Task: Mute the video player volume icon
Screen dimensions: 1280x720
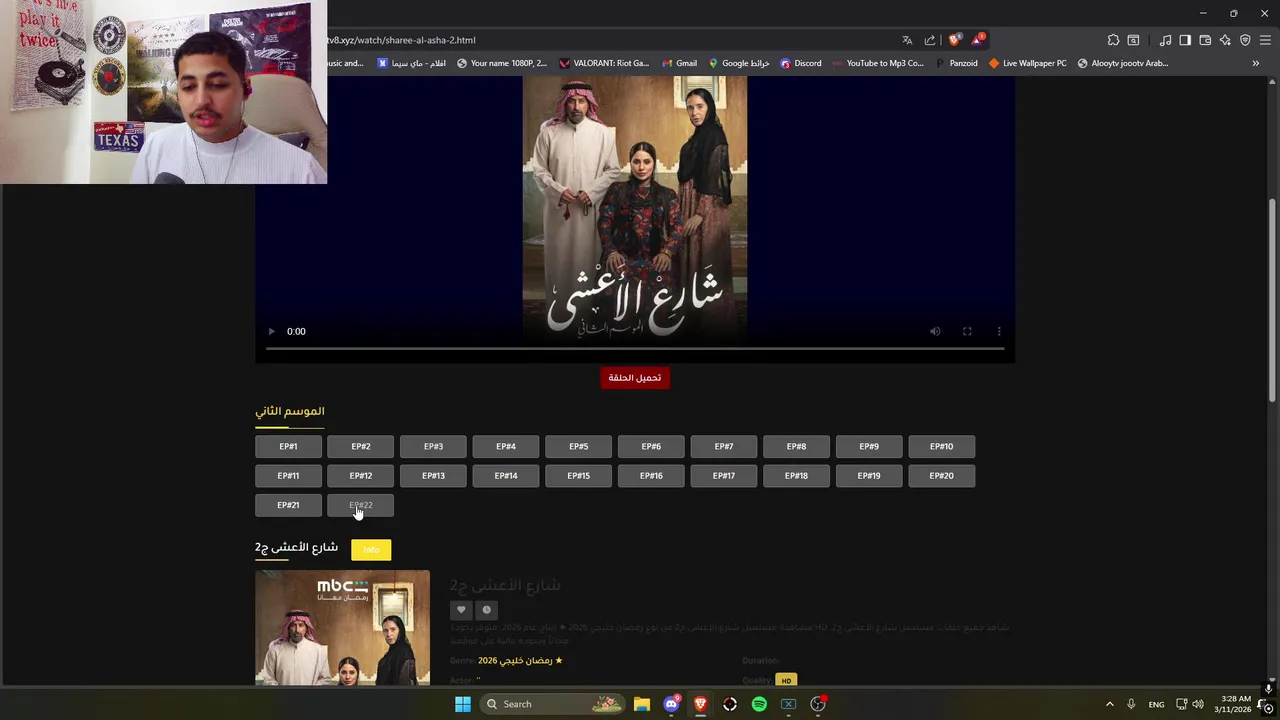Action: pos(935,332)
